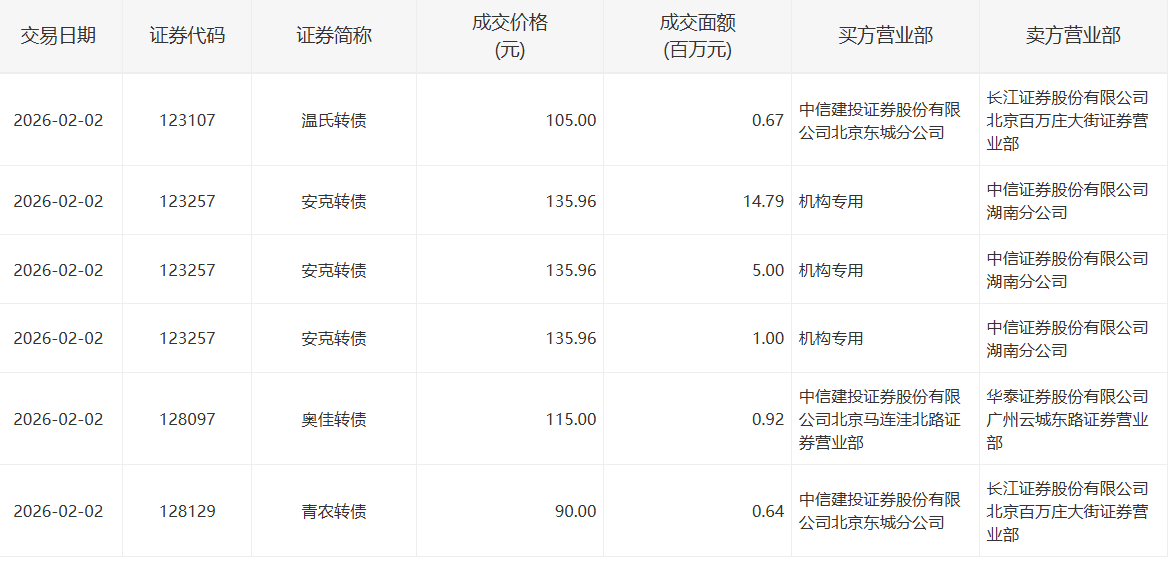
Task: Select the 买方营业部 column header
Action: point(885,36)
